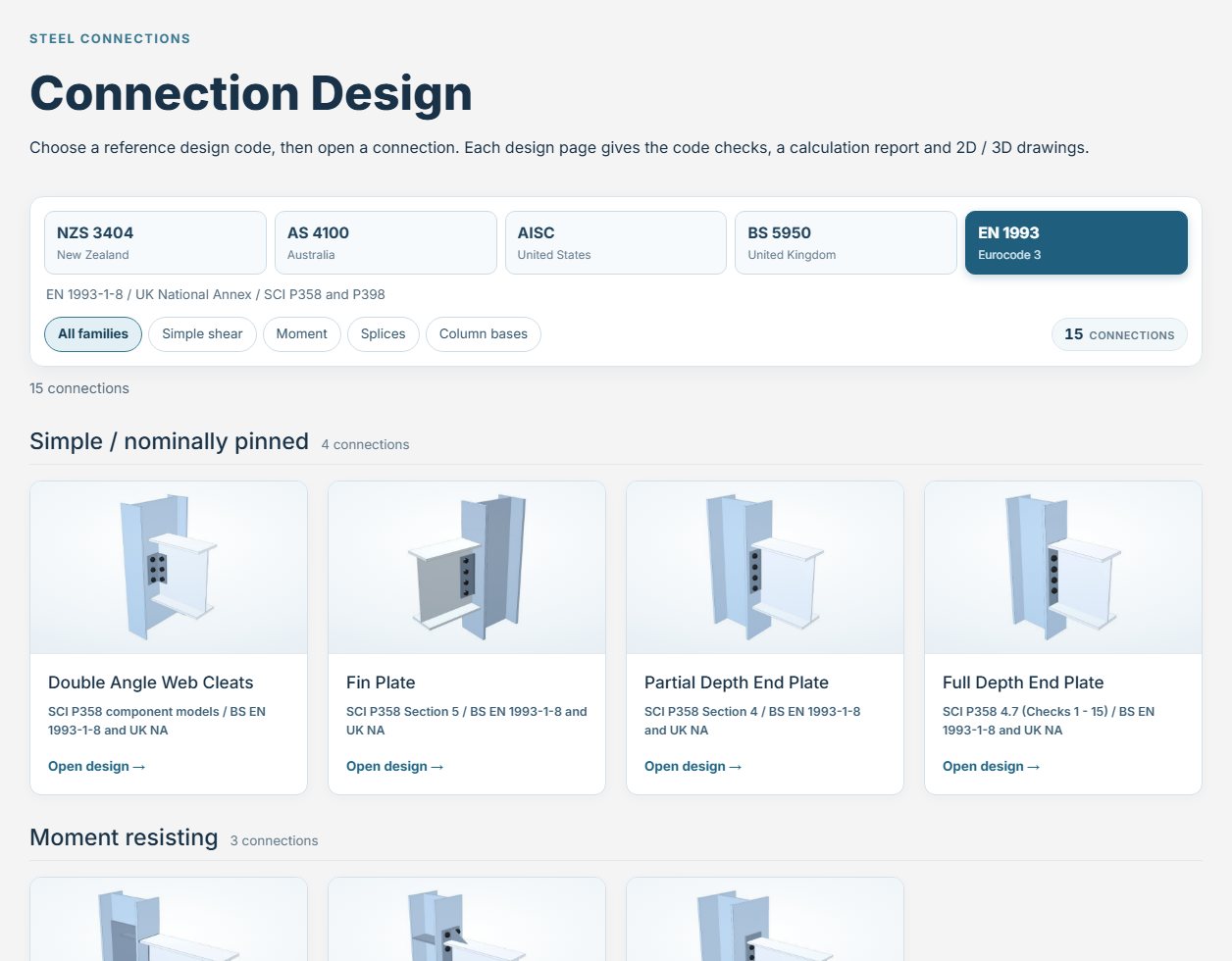Click the Partial Depth End Plate title
Screen dimensions: 1232x961
(737, 683)
